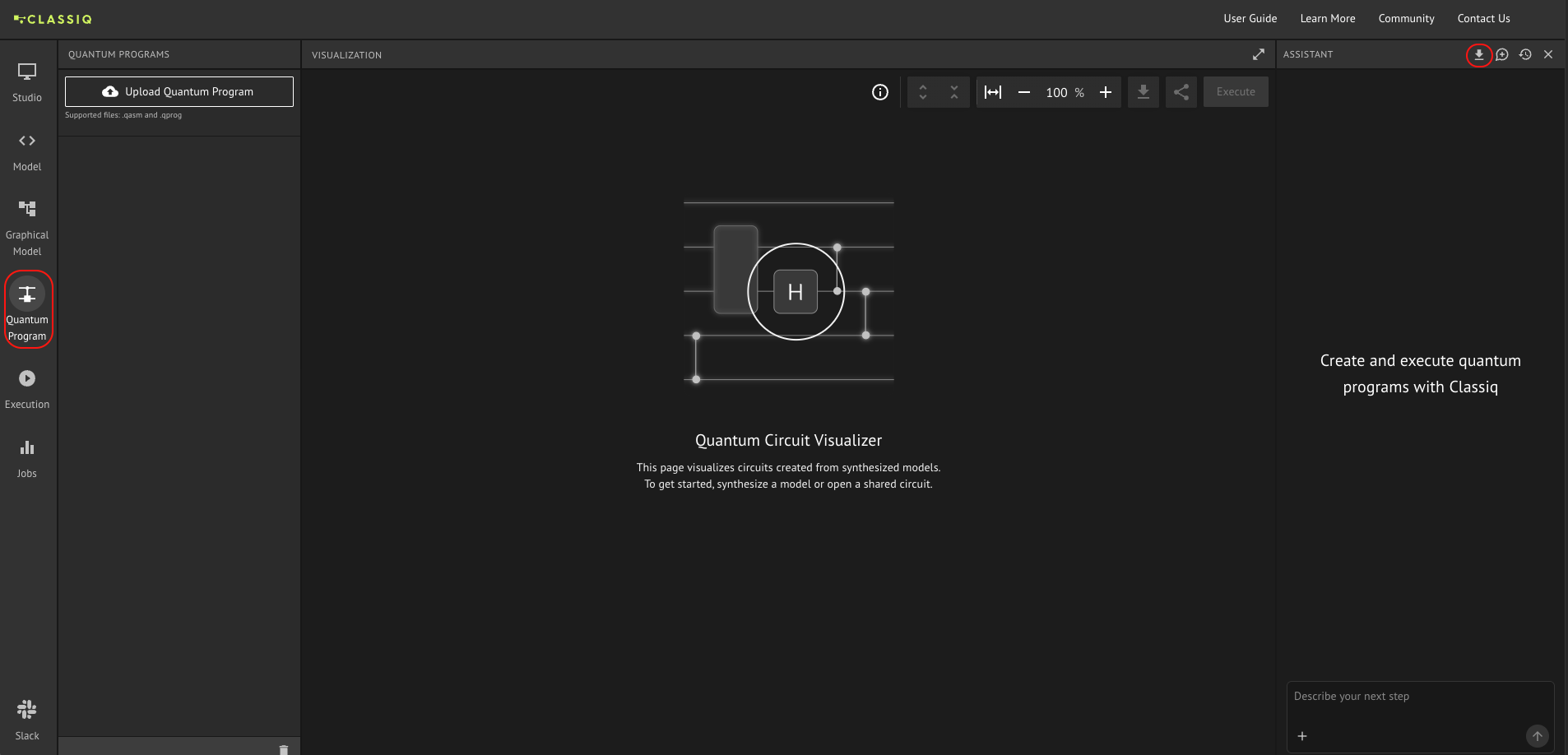The height and width of the screenshot is (755, 1568).
Task: Open assistant chat history
Action: [x=1525, y=54]
